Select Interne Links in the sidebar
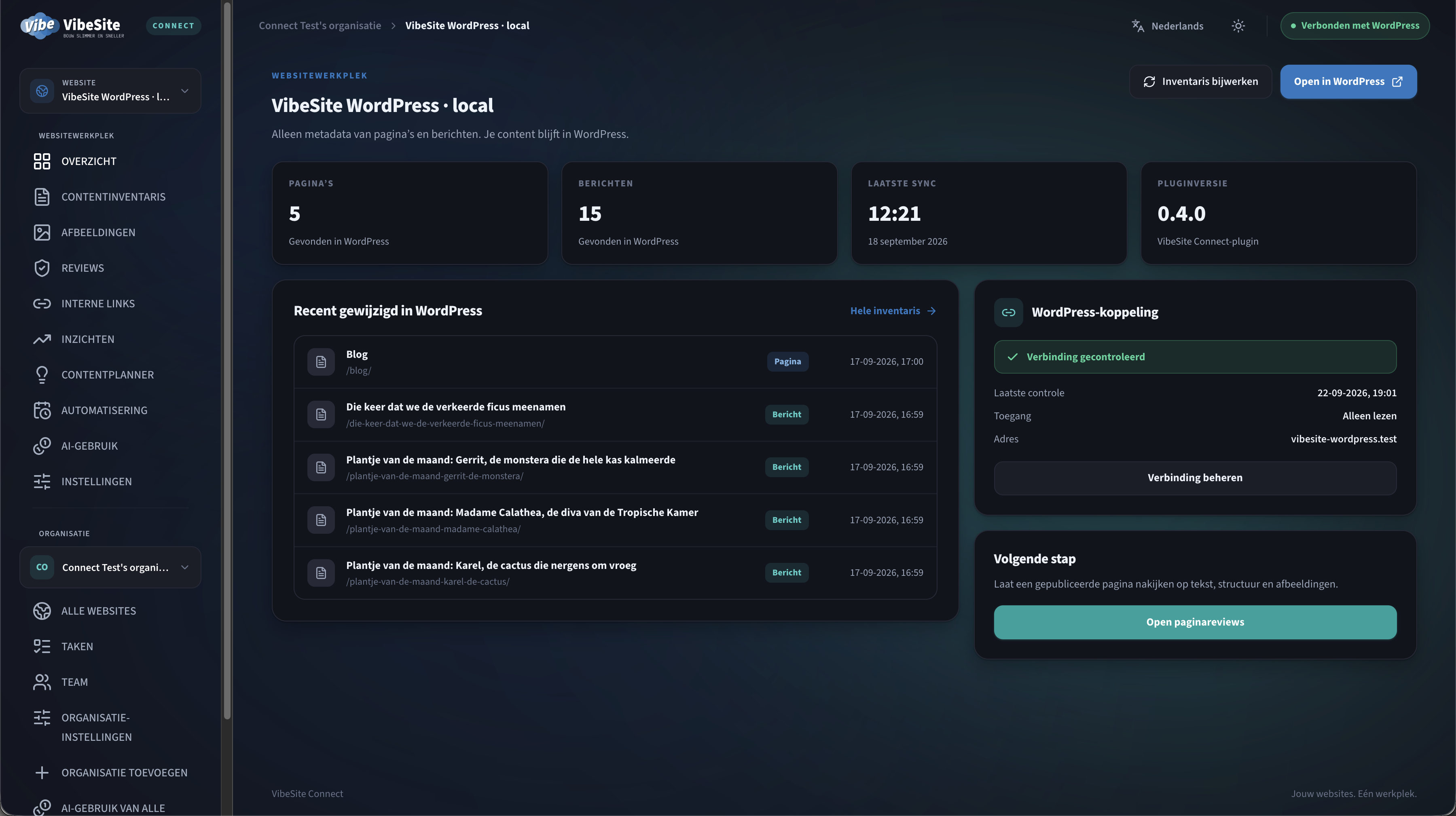Screen dimensions: 1456x816 (x=110, y=303)
